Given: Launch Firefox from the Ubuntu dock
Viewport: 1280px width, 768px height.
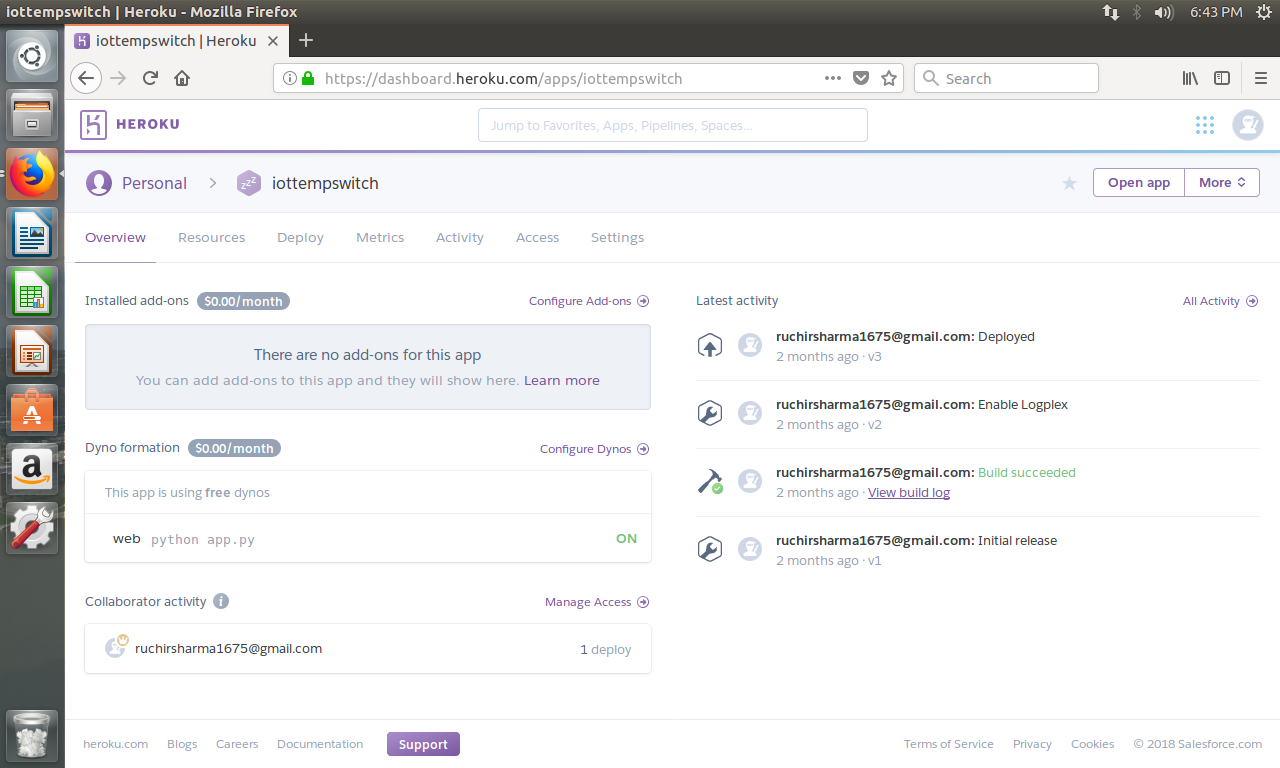Looking at the screenshot, I should pos(33,173).
